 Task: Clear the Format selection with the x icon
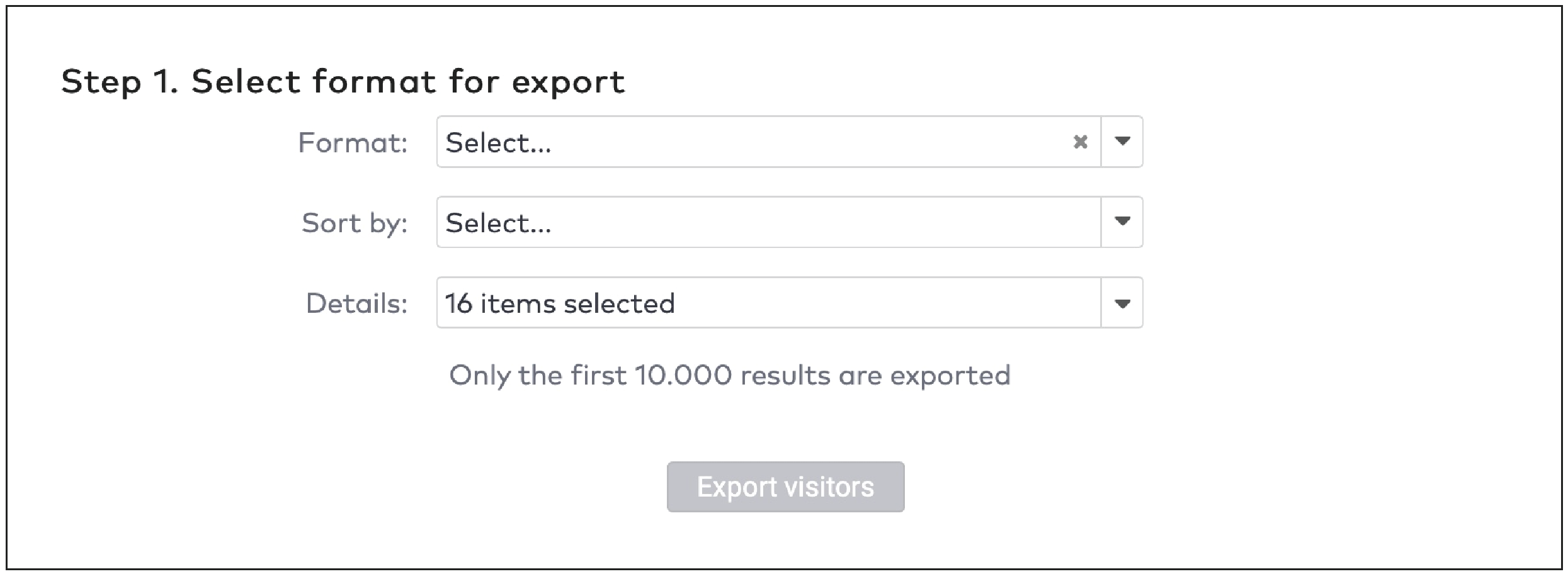coord(1081,143)
